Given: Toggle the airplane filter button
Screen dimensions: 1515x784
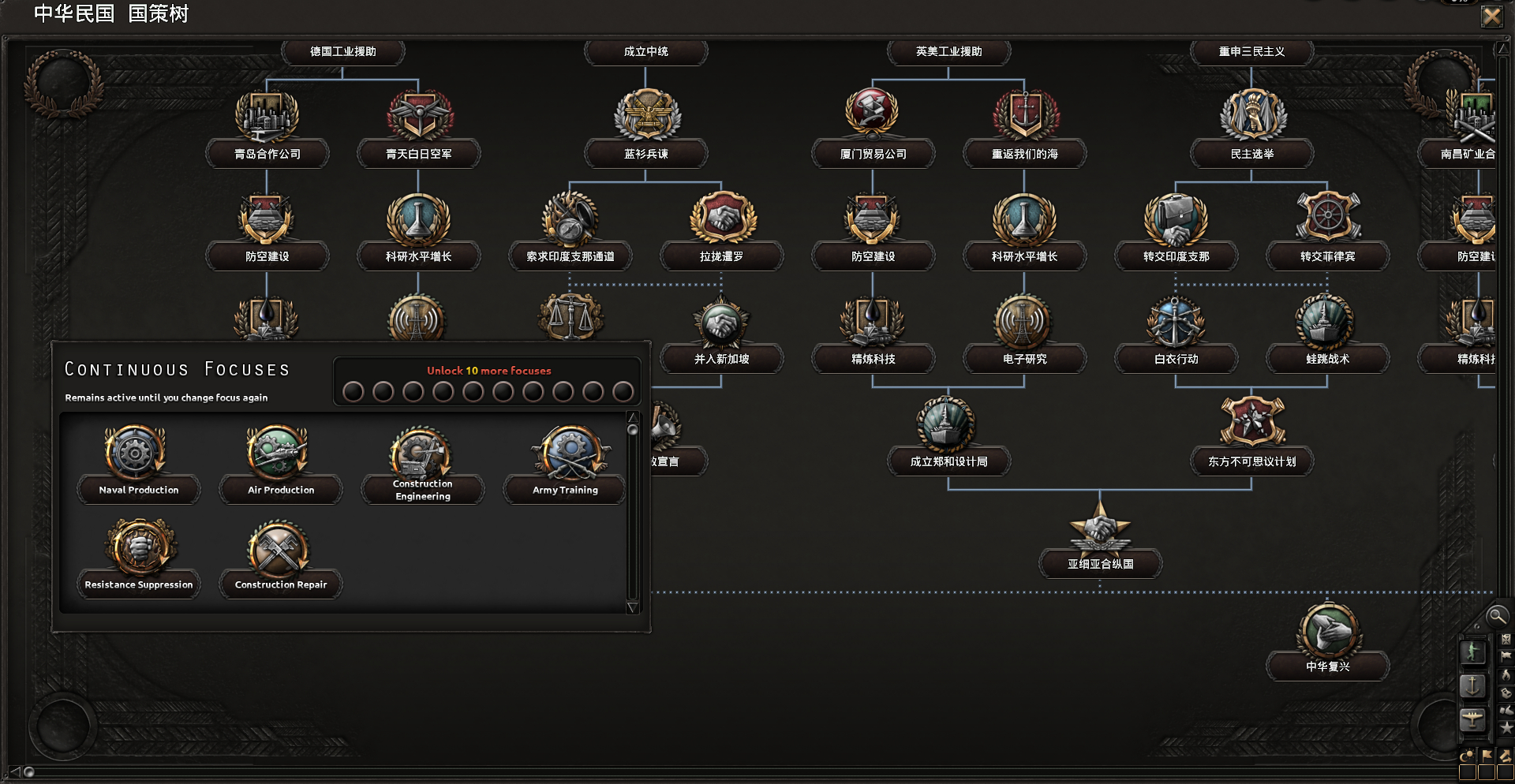Looking at the screenshot, I should (x=1472, y=719).
